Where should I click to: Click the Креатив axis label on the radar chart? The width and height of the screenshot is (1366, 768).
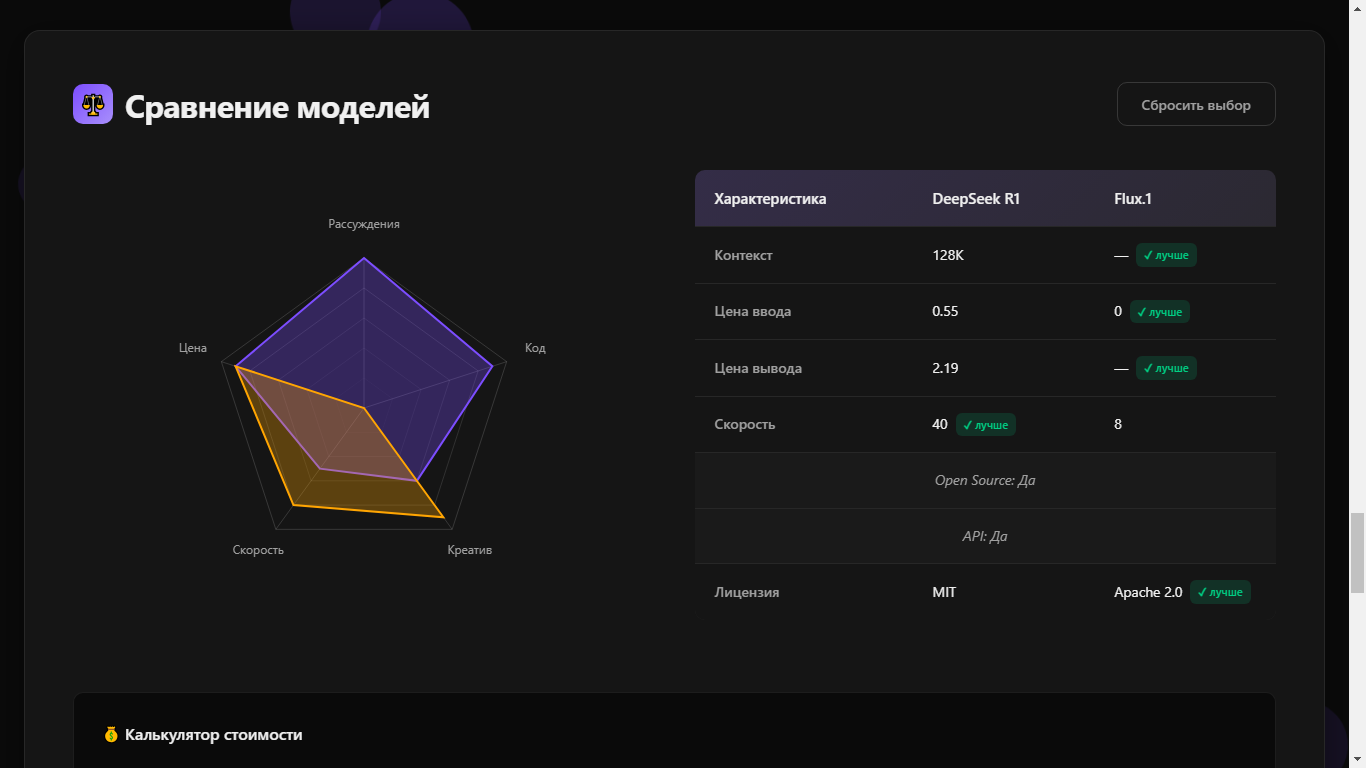[x=470, y=550]
